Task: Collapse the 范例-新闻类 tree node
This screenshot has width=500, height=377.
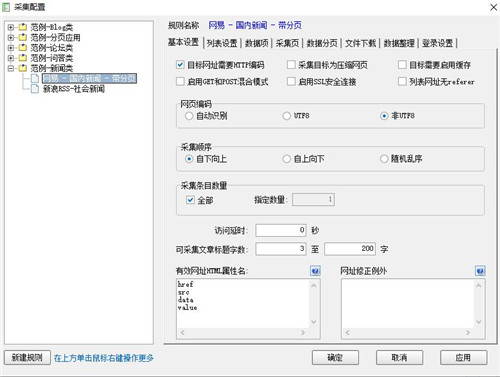Action: [11, 69]
